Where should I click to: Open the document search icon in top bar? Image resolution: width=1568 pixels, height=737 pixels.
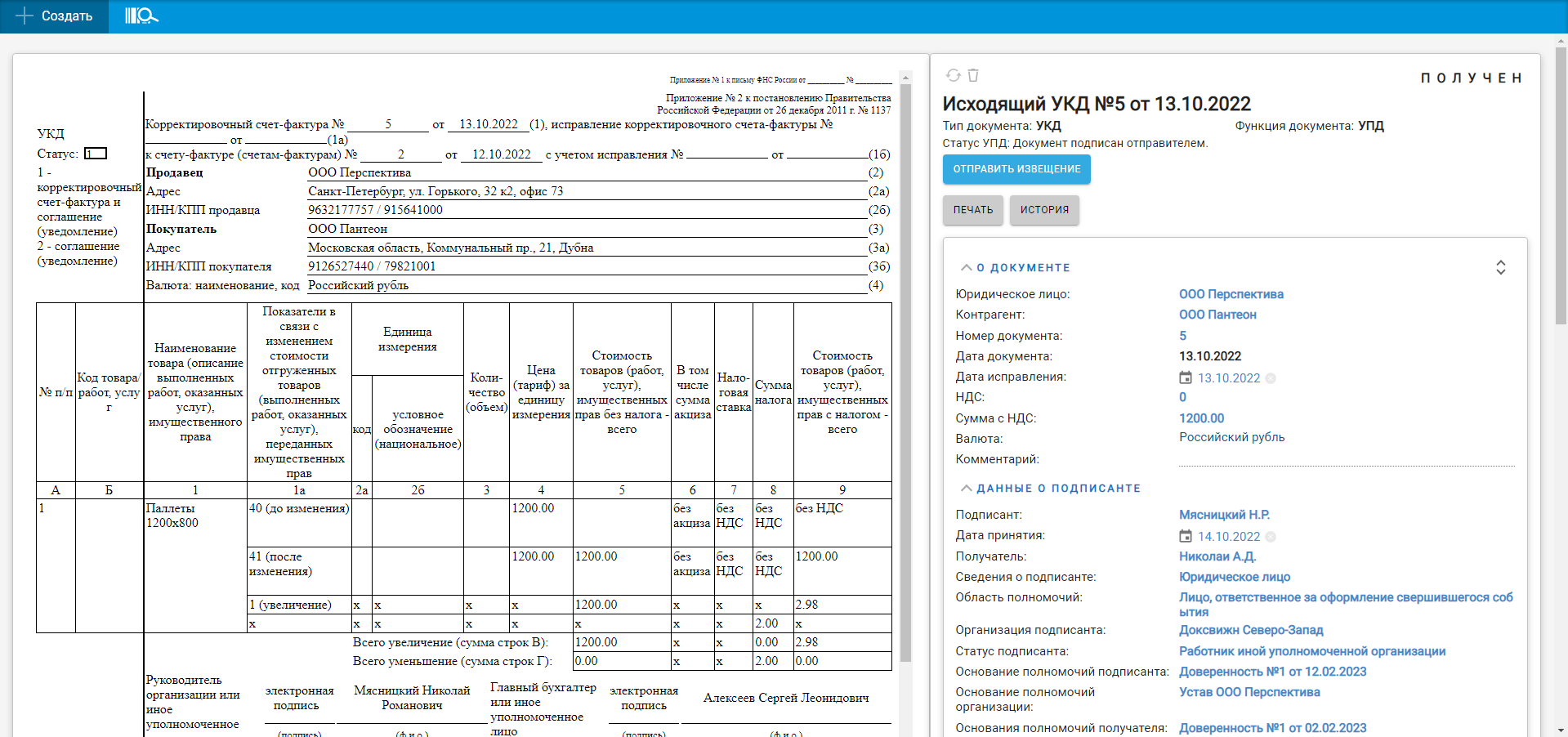[x=141, y=16]
